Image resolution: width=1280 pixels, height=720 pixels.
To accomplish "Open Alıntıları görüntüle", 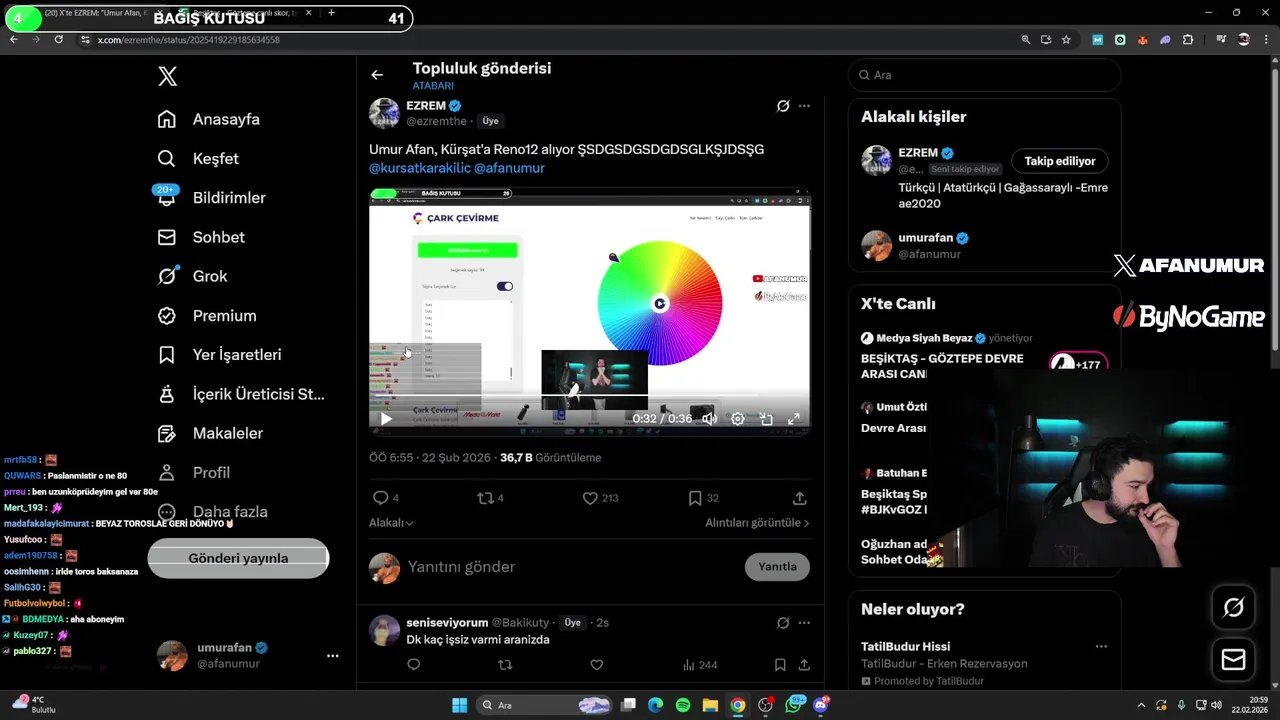I will coord(757,522).
